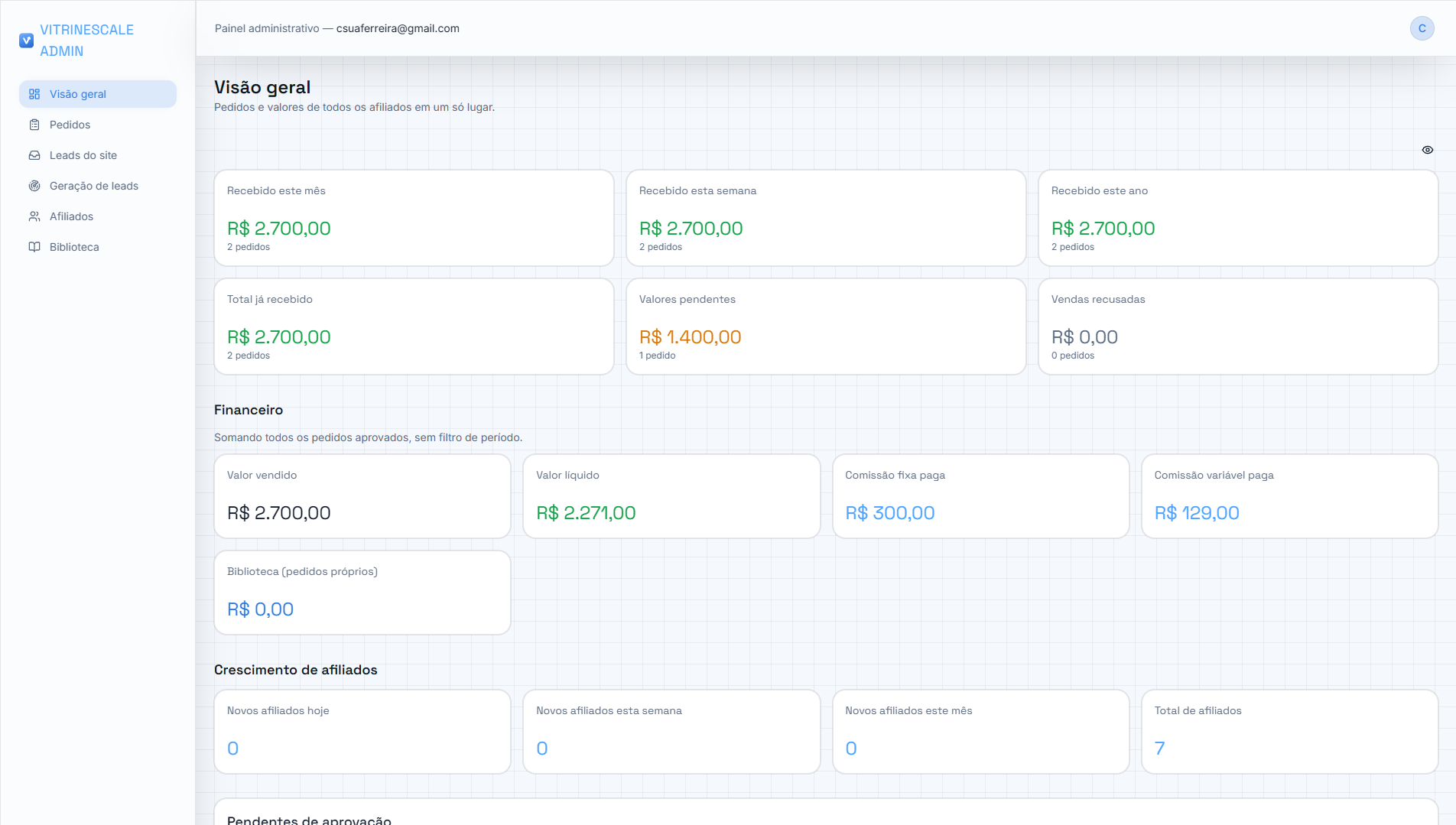Click the Comissão fixa paga R$ 300,00 value
Viewport: 1456px width, 825px height.
889,513
